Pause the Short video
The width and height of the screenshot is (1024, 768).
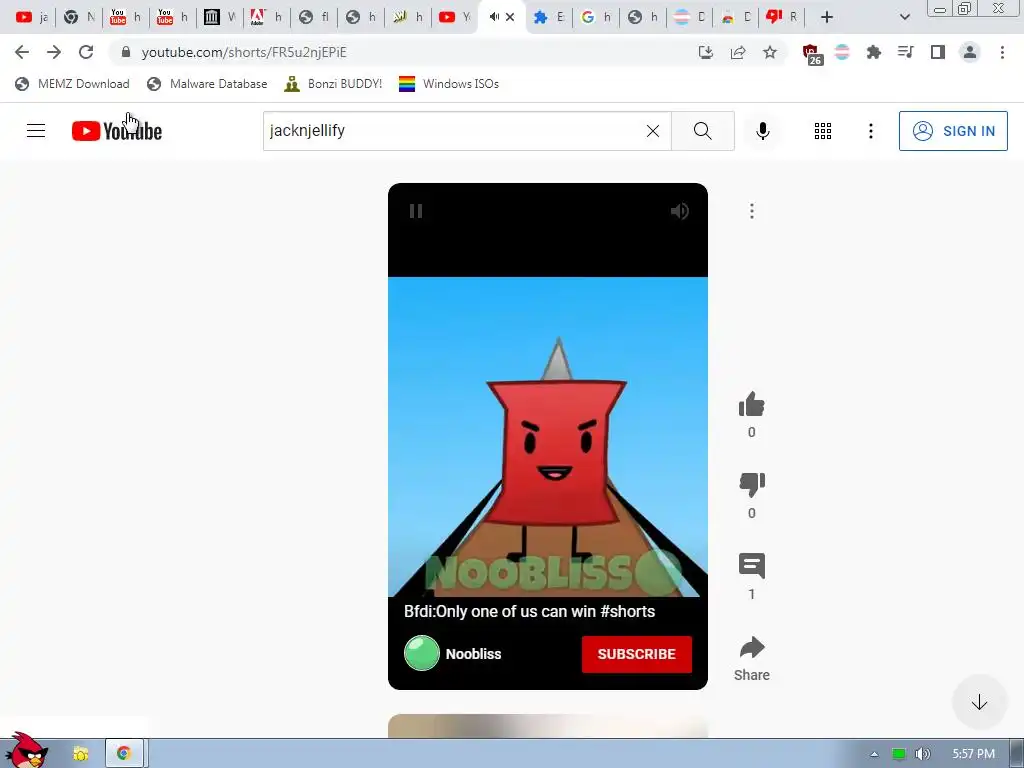click(416, 211)
